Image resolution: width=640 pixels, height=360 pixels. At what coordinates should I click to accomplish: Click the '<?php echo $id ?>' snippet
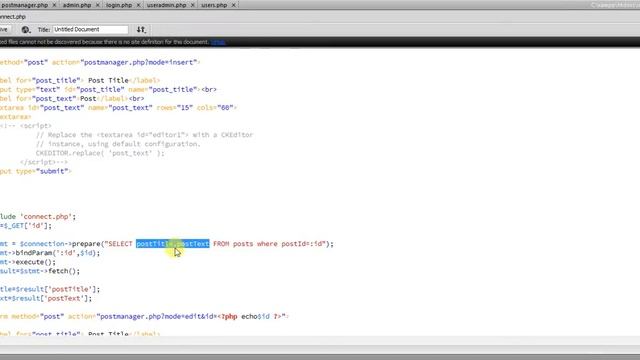point(250,316)
